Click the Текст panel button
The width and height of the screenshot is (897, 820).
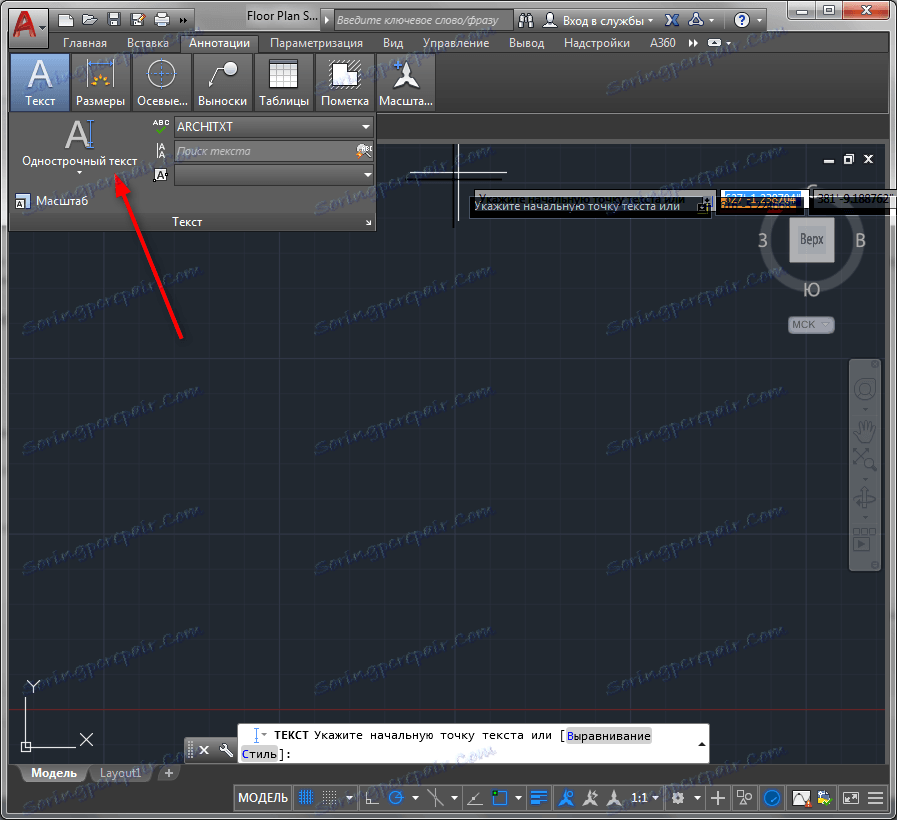click(x=40, y=82)
